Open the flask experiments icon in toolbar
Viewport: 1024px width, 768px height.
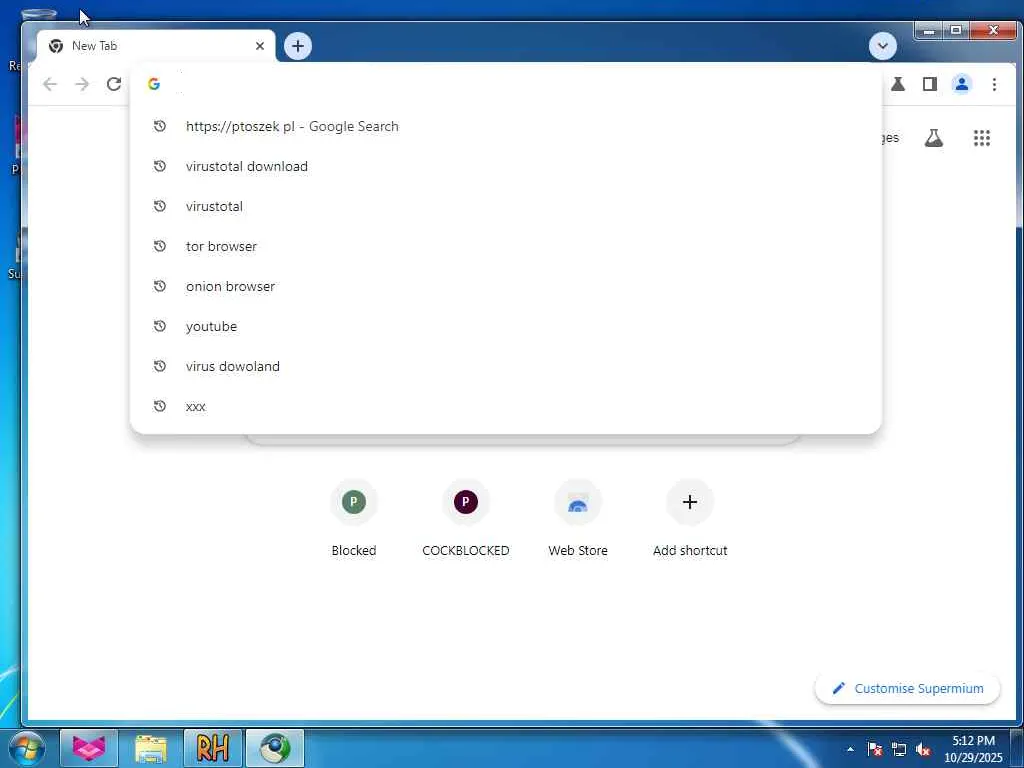pyautogui.click(x=898, y=84)
